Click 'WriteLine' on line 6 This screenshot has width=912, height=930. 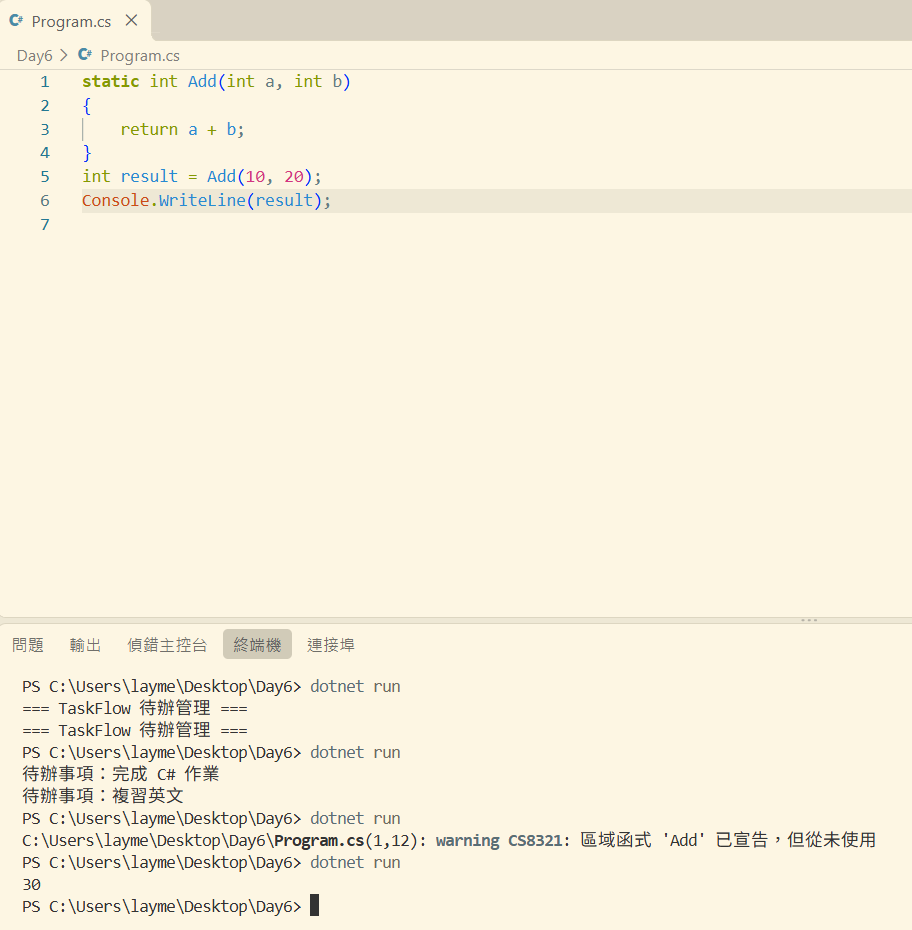pyautogui.click(x=202, y=200)
